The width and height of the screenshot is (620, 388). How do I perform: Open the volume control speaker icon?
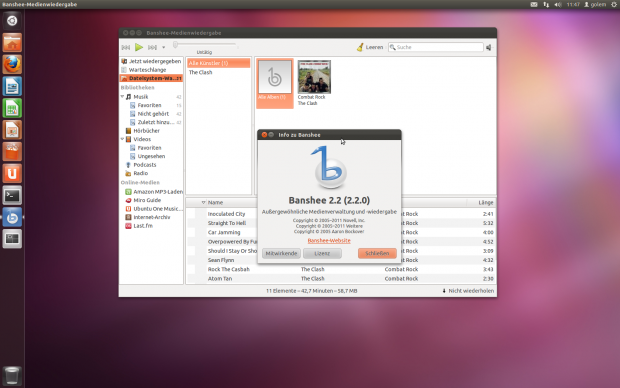click(x=489, y=47)
